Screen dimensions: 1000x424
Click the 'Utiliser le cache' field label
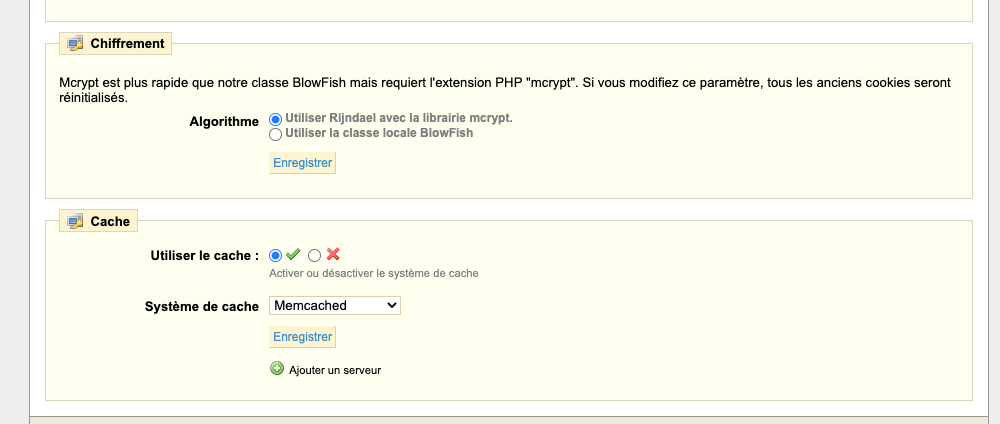(205, 256)
